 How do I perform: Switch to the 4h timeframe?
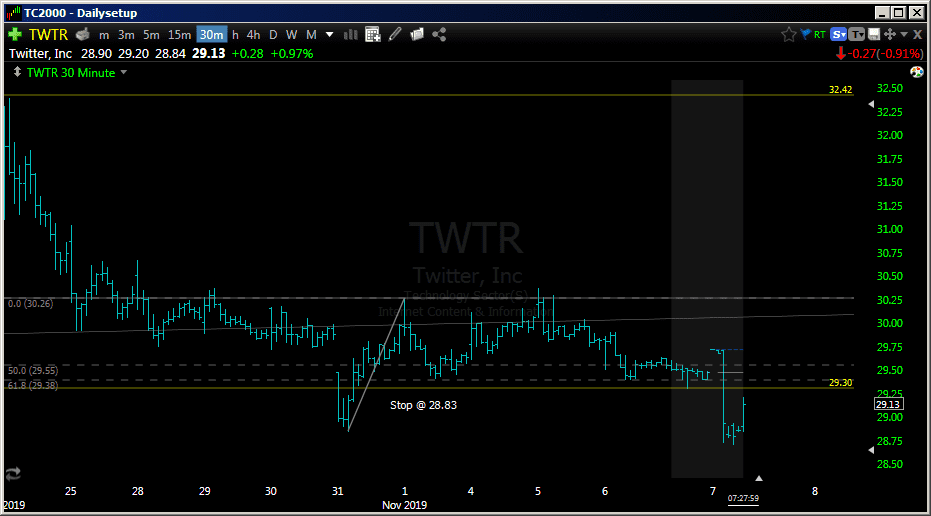coord(254,35)
